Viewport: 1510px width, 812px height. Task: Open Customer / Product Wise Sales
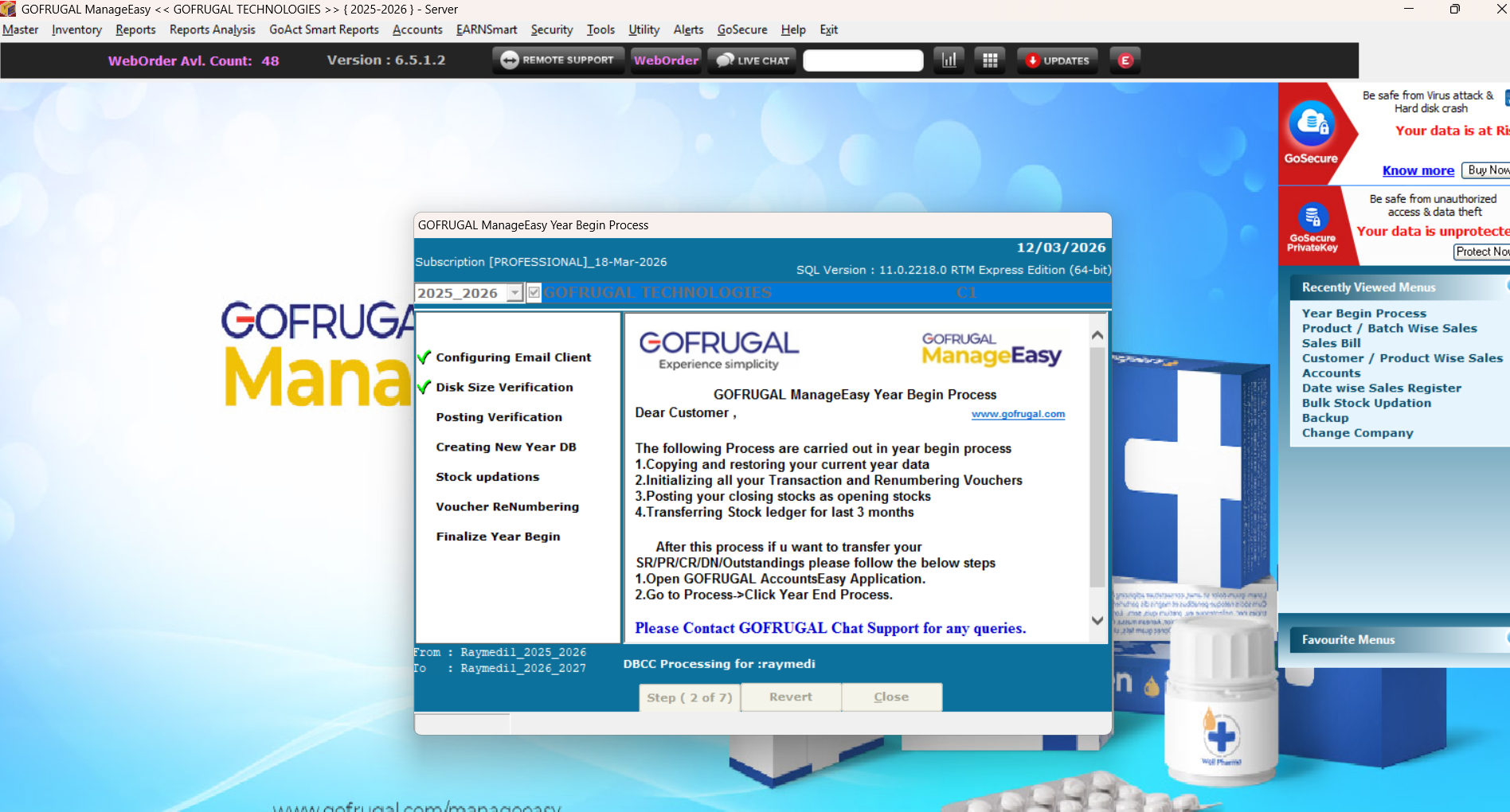tap(1402, 358)
